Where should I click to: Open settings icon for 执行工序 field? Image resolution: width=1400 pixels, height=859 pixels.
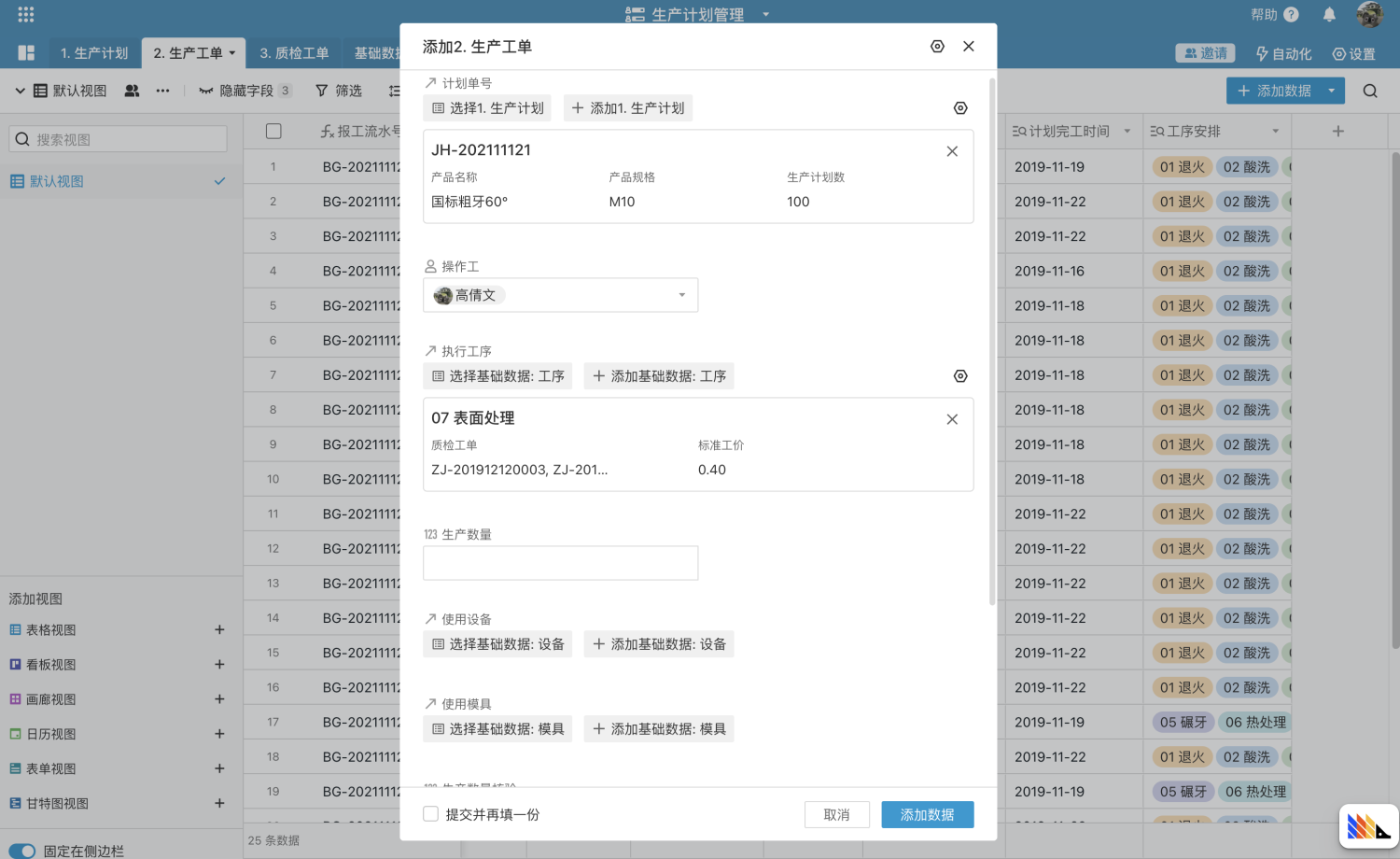(x=960, y=376)
